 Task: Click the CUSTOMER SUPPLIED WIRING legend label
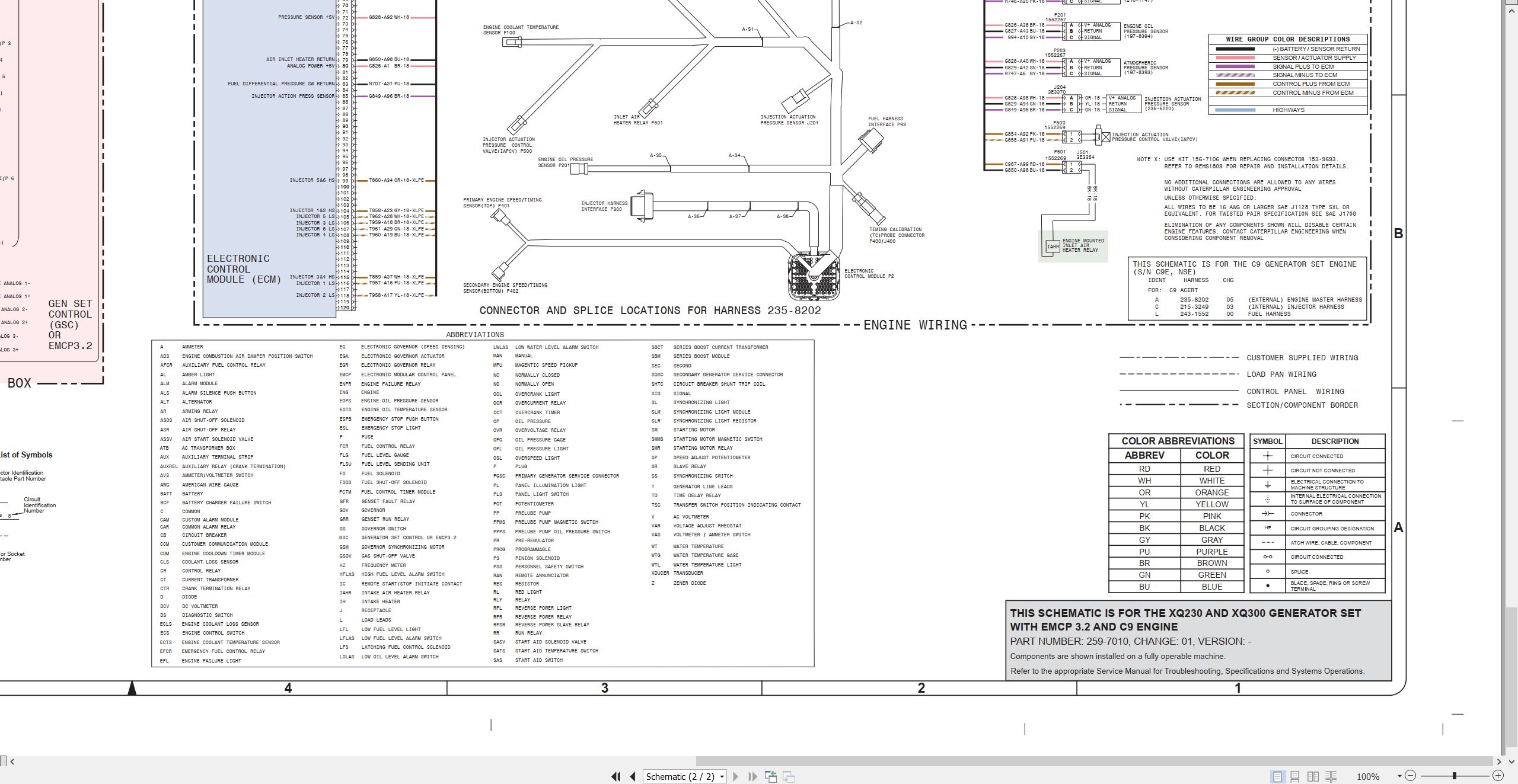pyautogui.click(x=1302, y=358)
